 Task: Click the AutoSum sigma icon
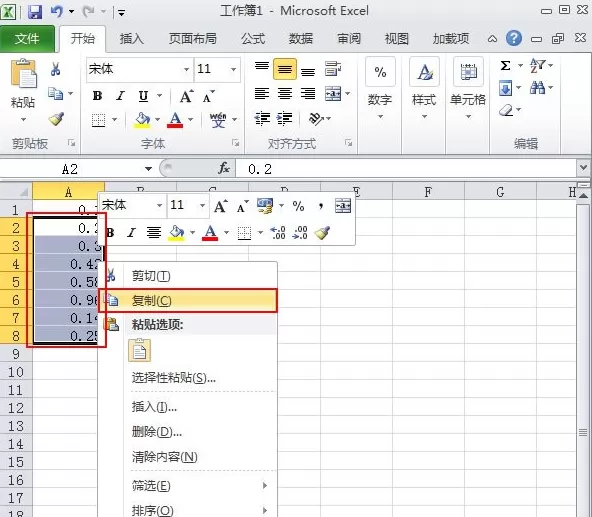pos(505,66)
